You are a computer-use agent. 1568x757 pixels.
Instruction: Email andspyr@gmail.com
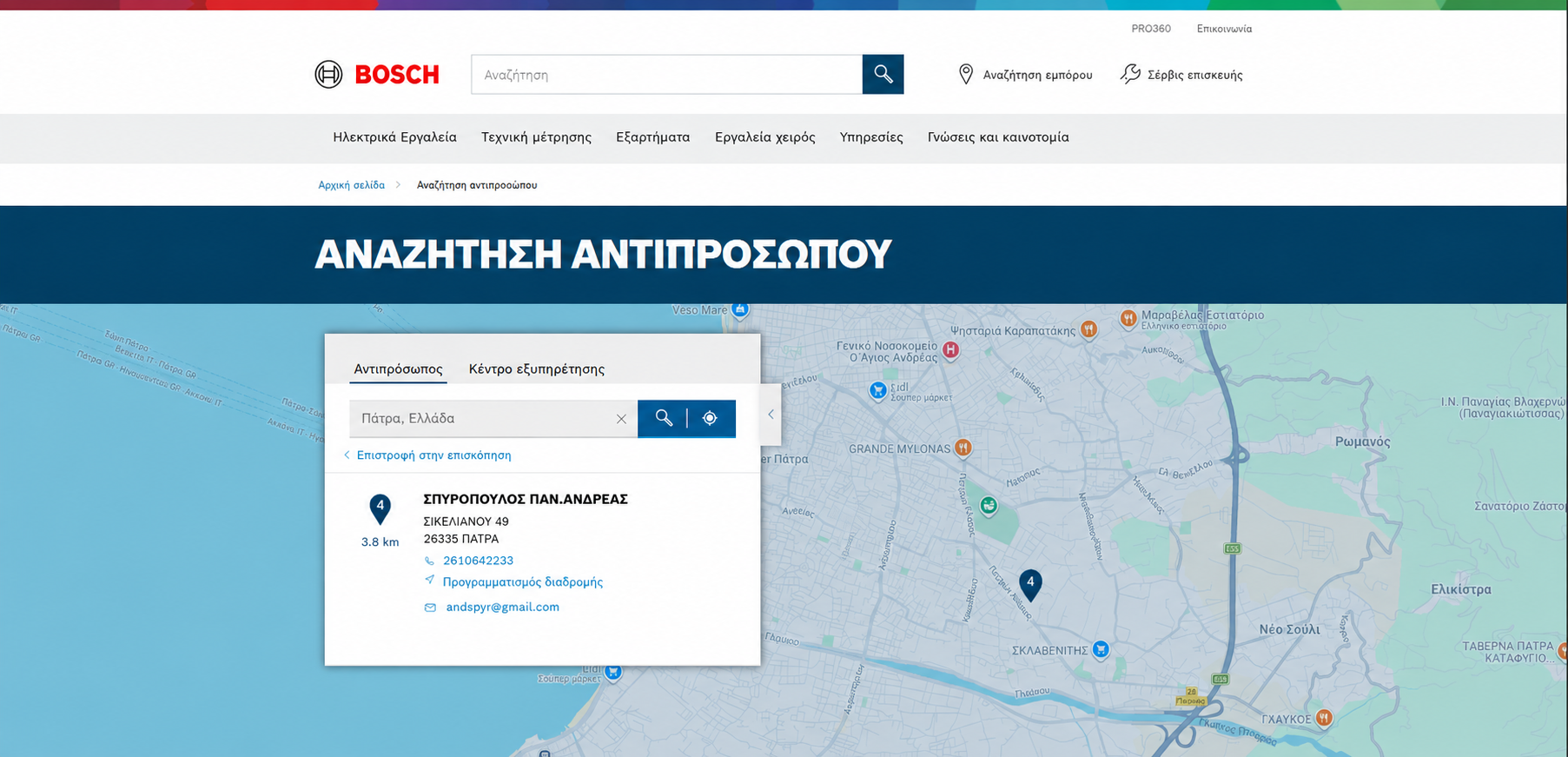502,608
